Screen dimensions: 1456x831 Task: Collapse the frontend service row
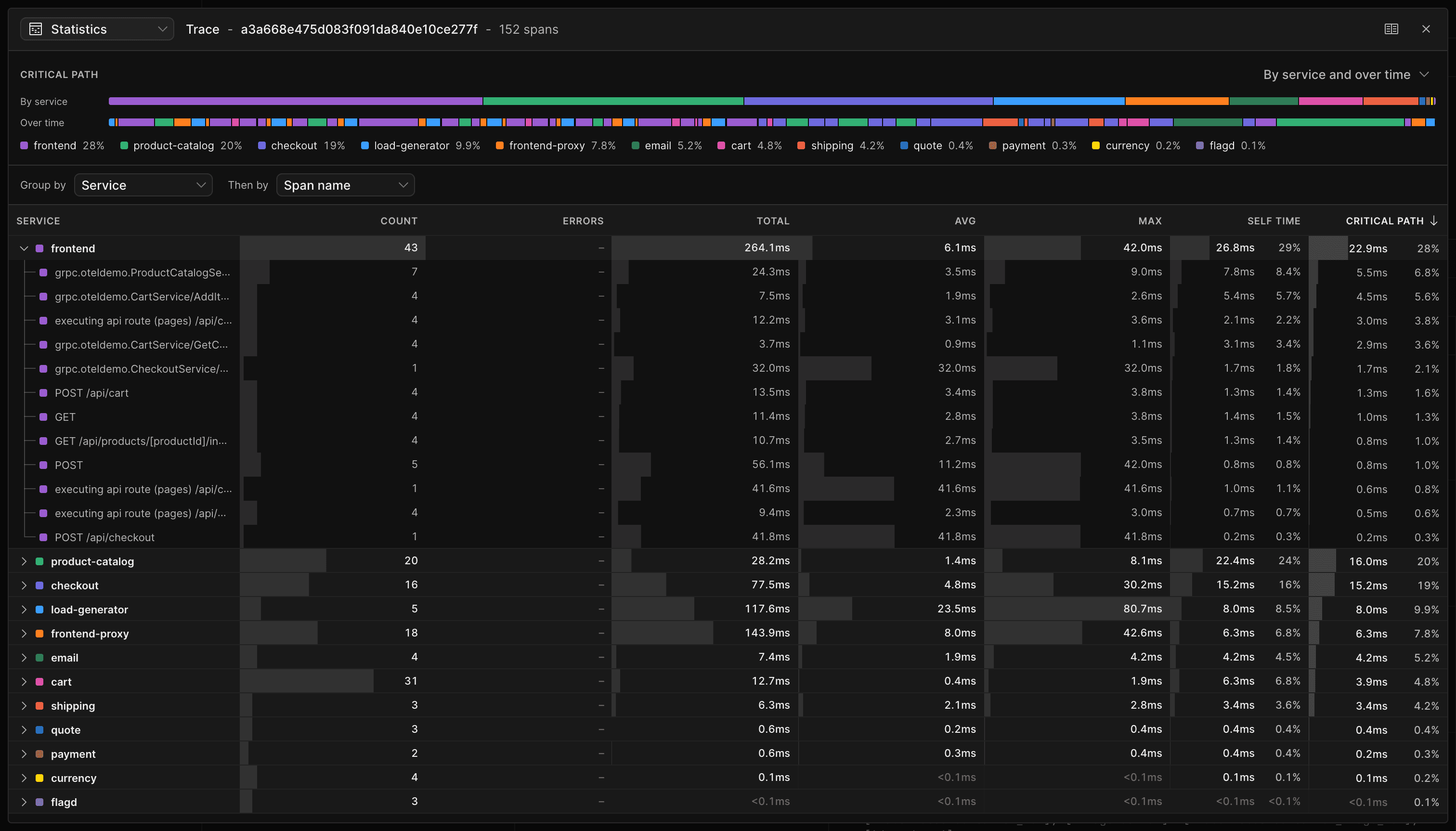(24, 248)
